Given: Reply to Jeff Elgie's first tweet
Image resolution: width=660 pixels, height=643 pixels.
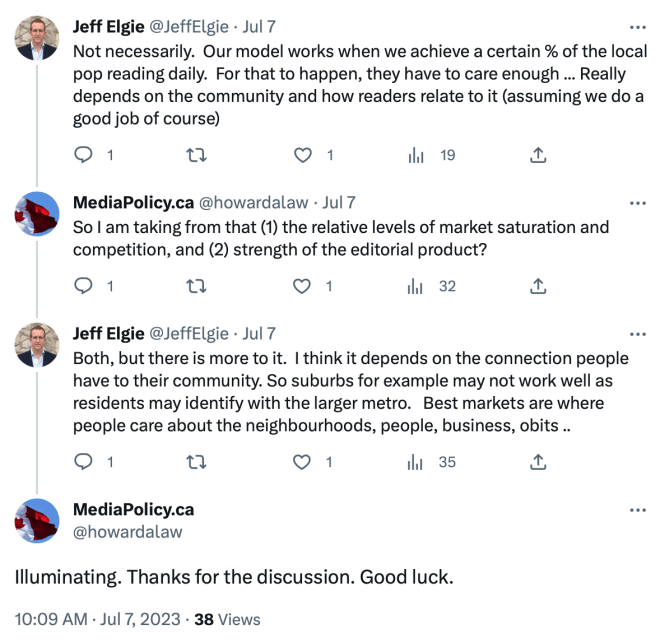Looking at the screenshot, I should click(85, 155).
